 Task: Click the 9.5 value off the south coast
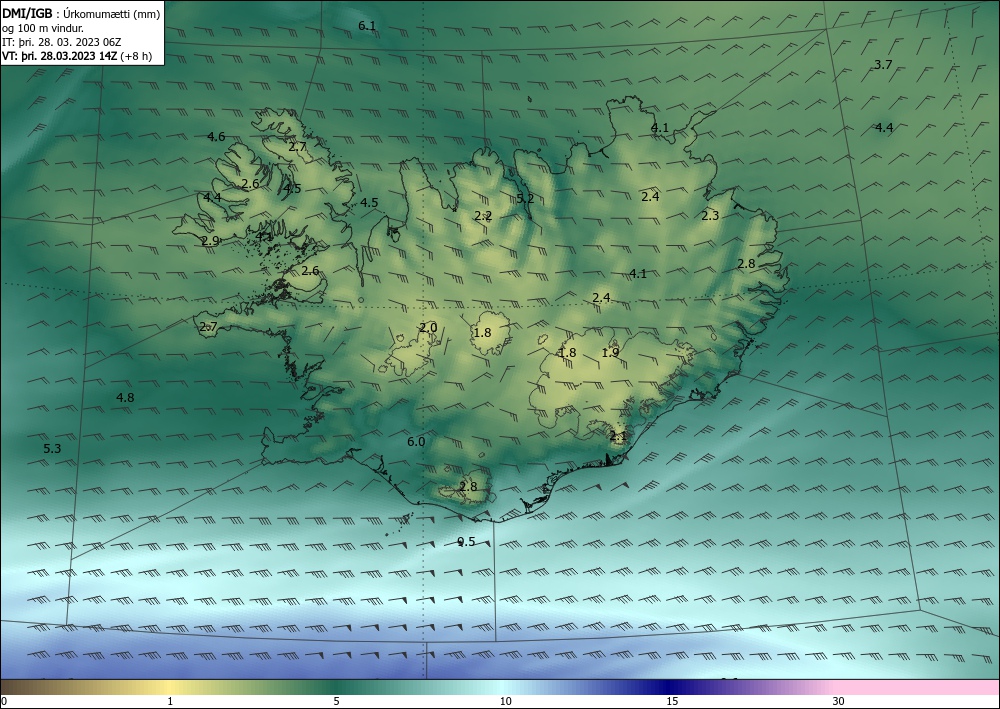467,542
